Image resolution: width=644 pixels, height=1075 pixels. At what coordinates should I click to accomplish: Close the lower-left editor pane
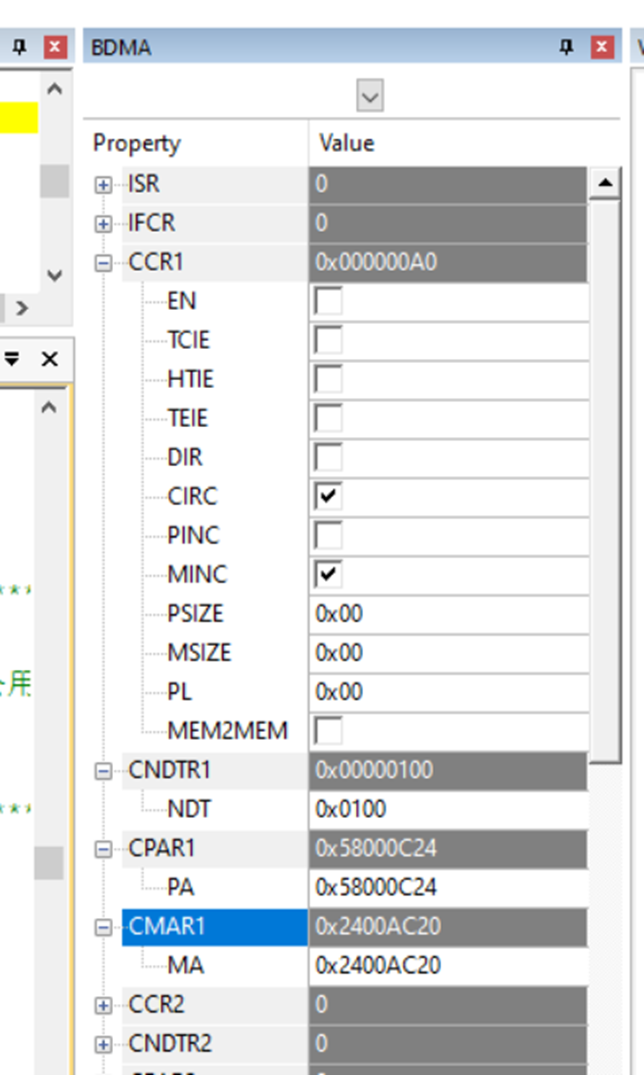(x=49, y=359)
